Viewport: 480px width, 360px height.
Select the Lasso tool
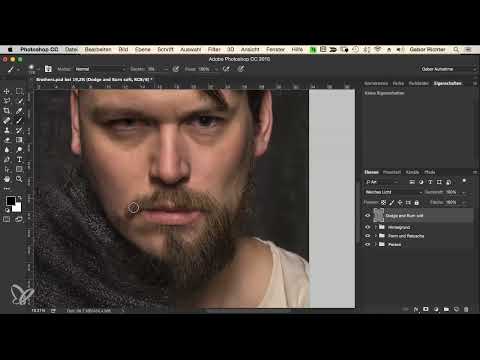[7, 101]
